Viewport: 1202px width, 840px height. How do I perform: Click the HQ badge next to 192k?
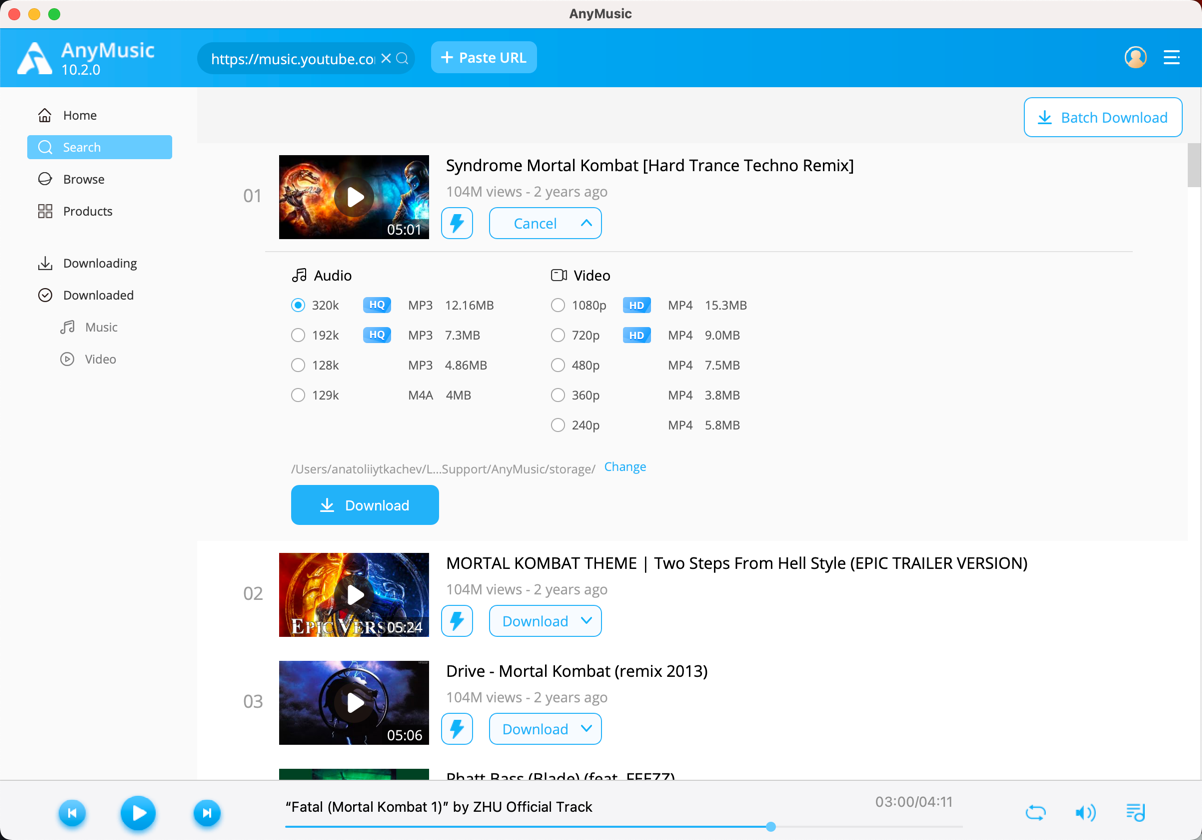click(377, 335)
